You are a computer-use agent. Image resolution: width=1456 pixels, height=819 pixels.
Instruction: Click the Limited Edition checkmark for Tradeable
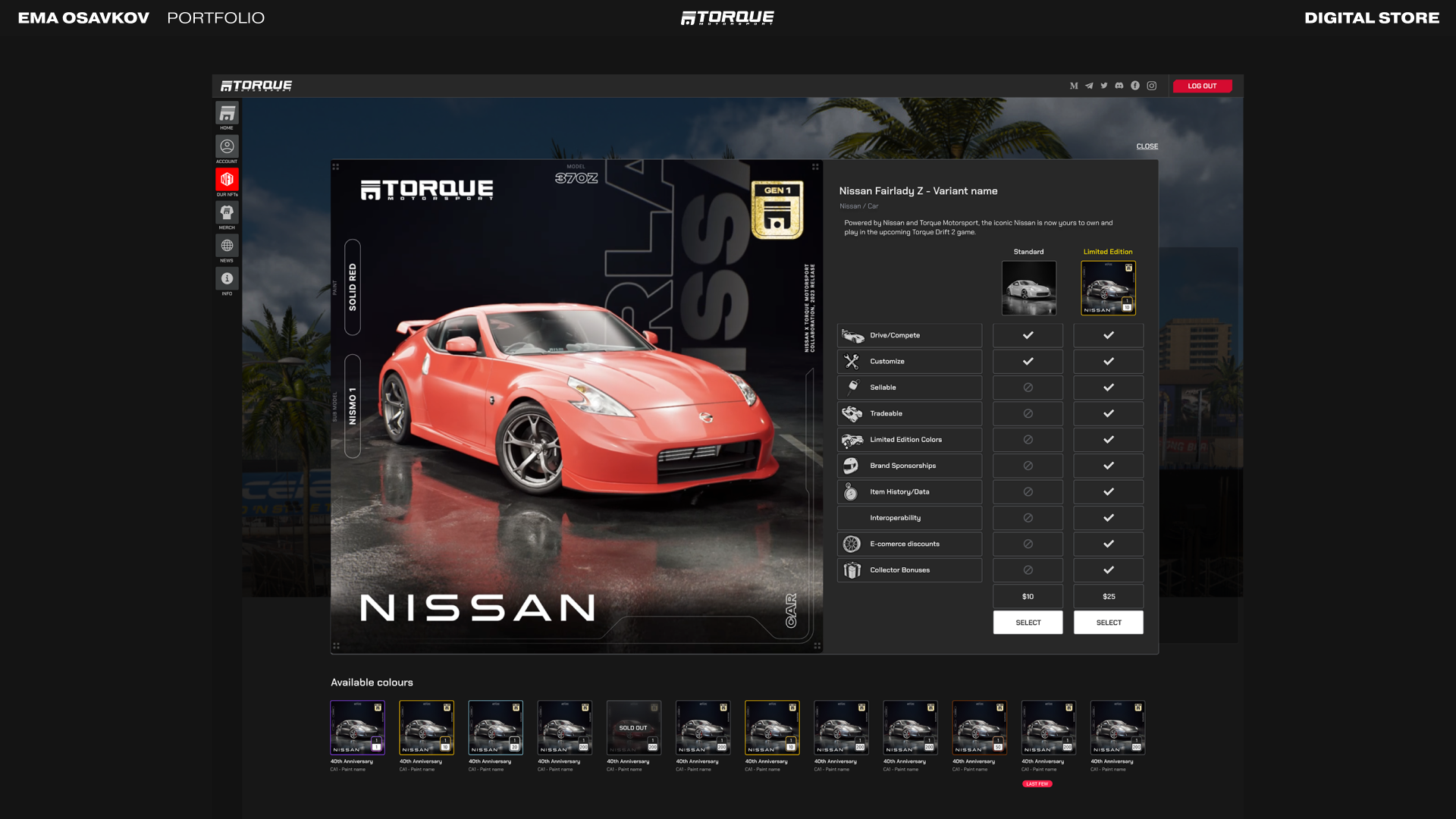coord(1109,413)
